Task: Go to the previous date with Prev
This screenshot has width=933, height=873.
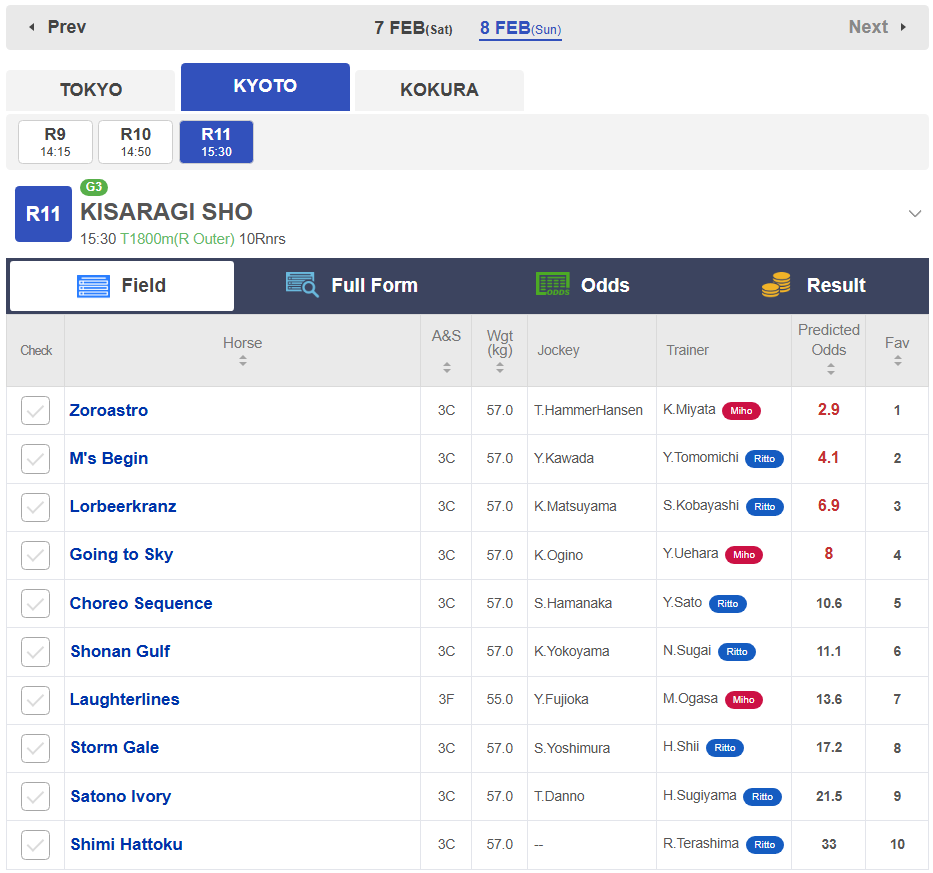Action: (x=57, y=27)
